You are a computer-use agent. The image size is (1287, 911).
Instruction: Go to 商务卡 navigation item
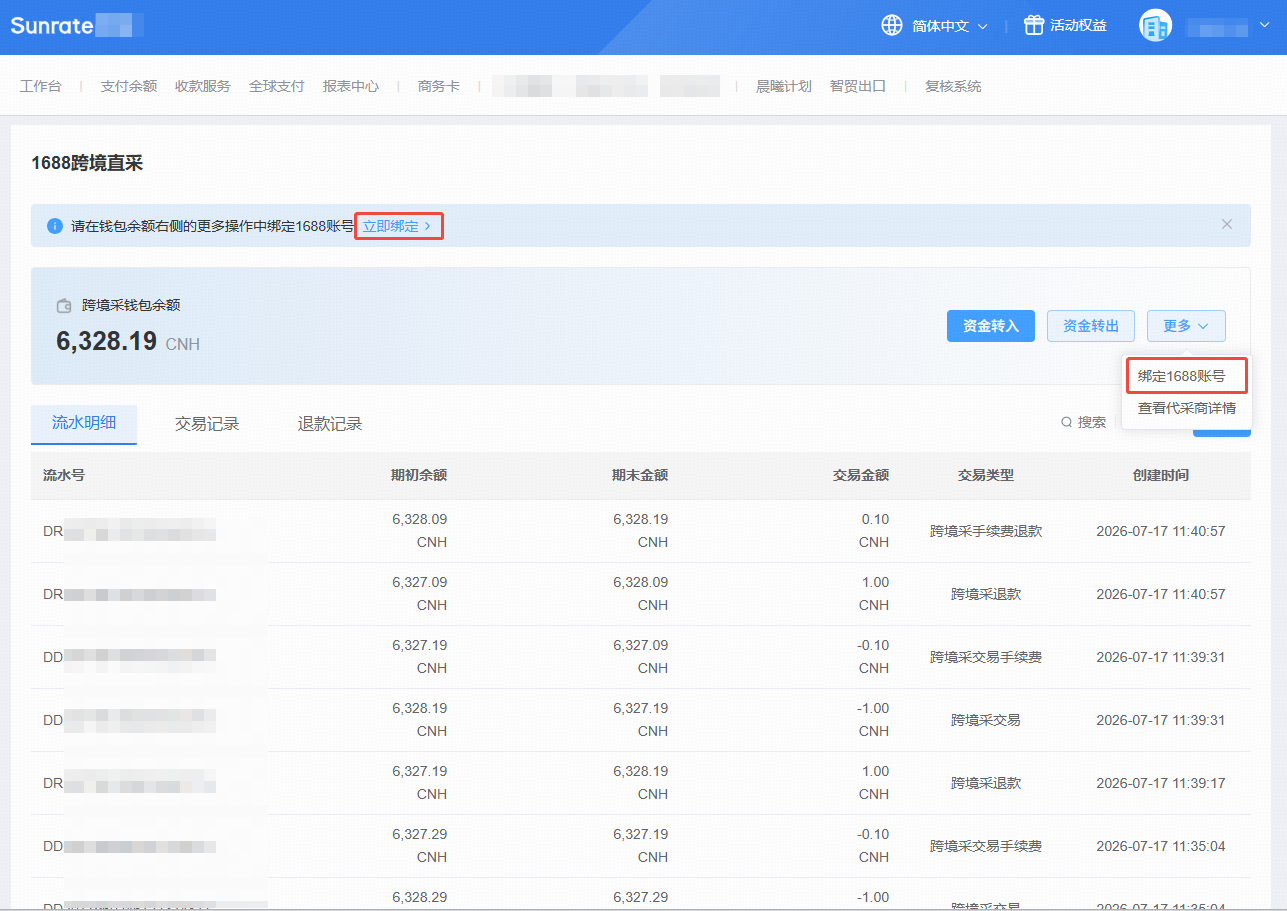(439, 86)
